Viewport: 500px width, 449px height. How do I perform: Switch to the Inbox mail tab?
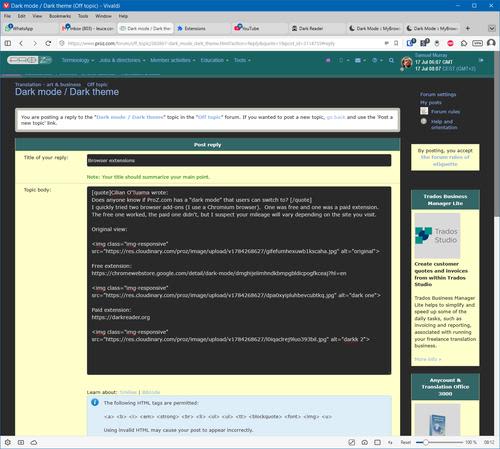[x=88, y=28]
